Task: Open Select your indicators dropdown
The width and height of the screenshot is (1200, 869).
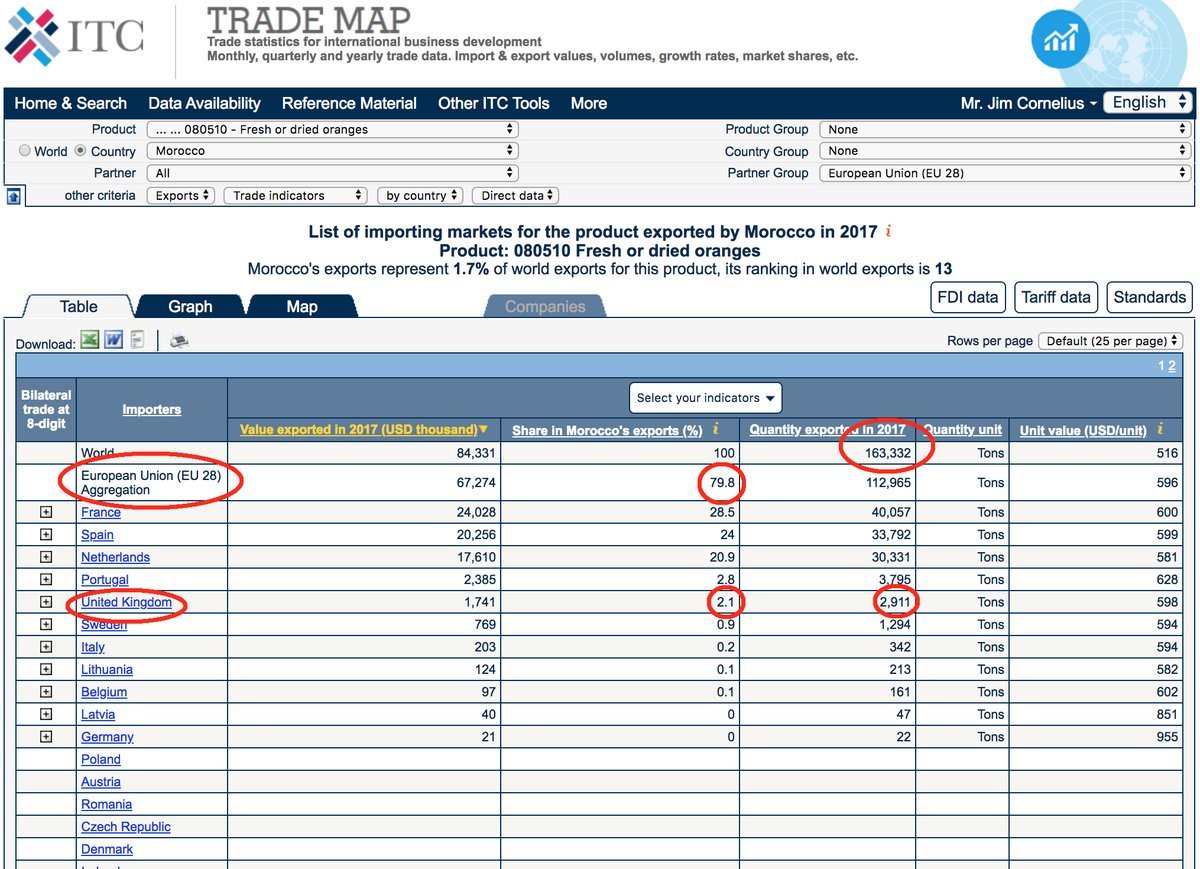Action: point(706,398)
